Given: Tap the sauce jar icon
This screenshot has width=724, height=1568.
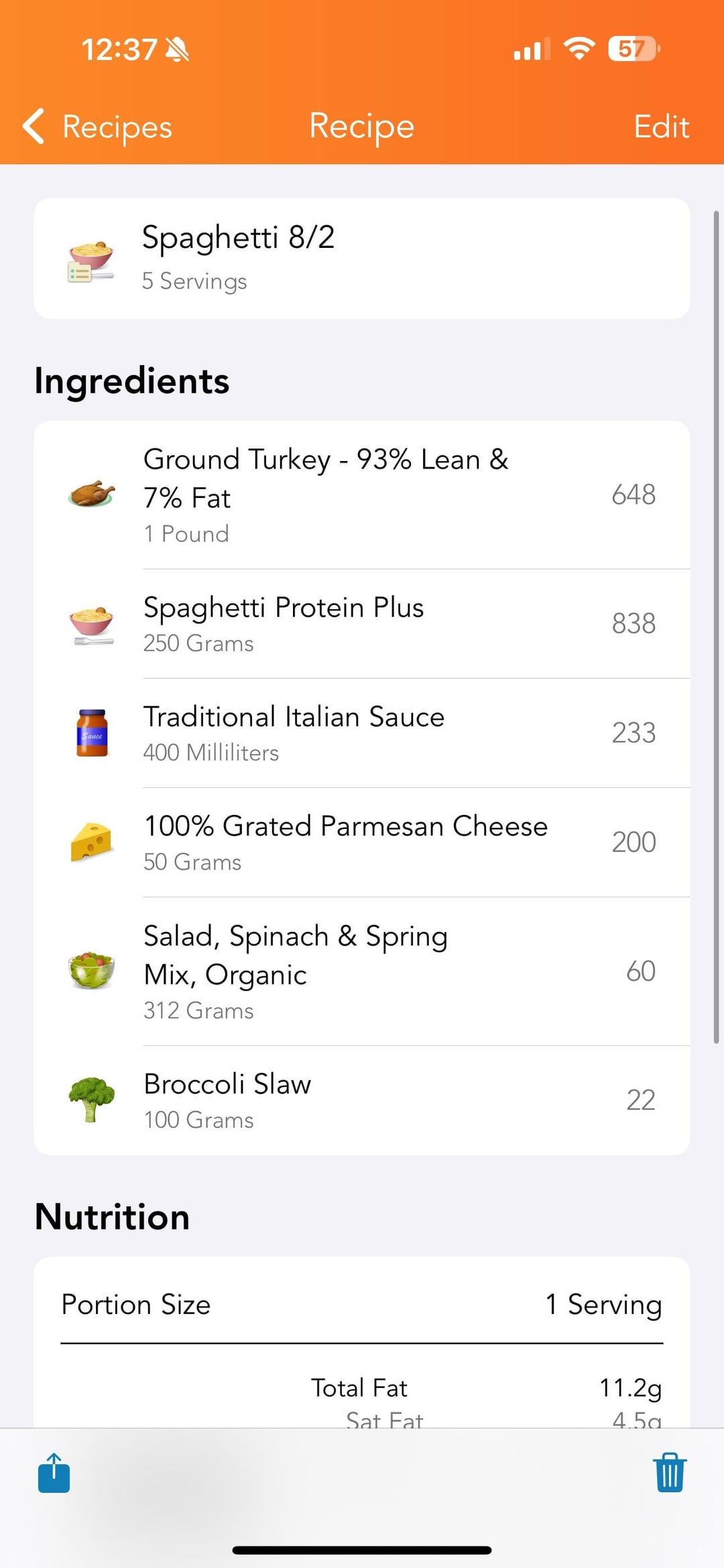Looking at the screenshot, I should [92, 732].
